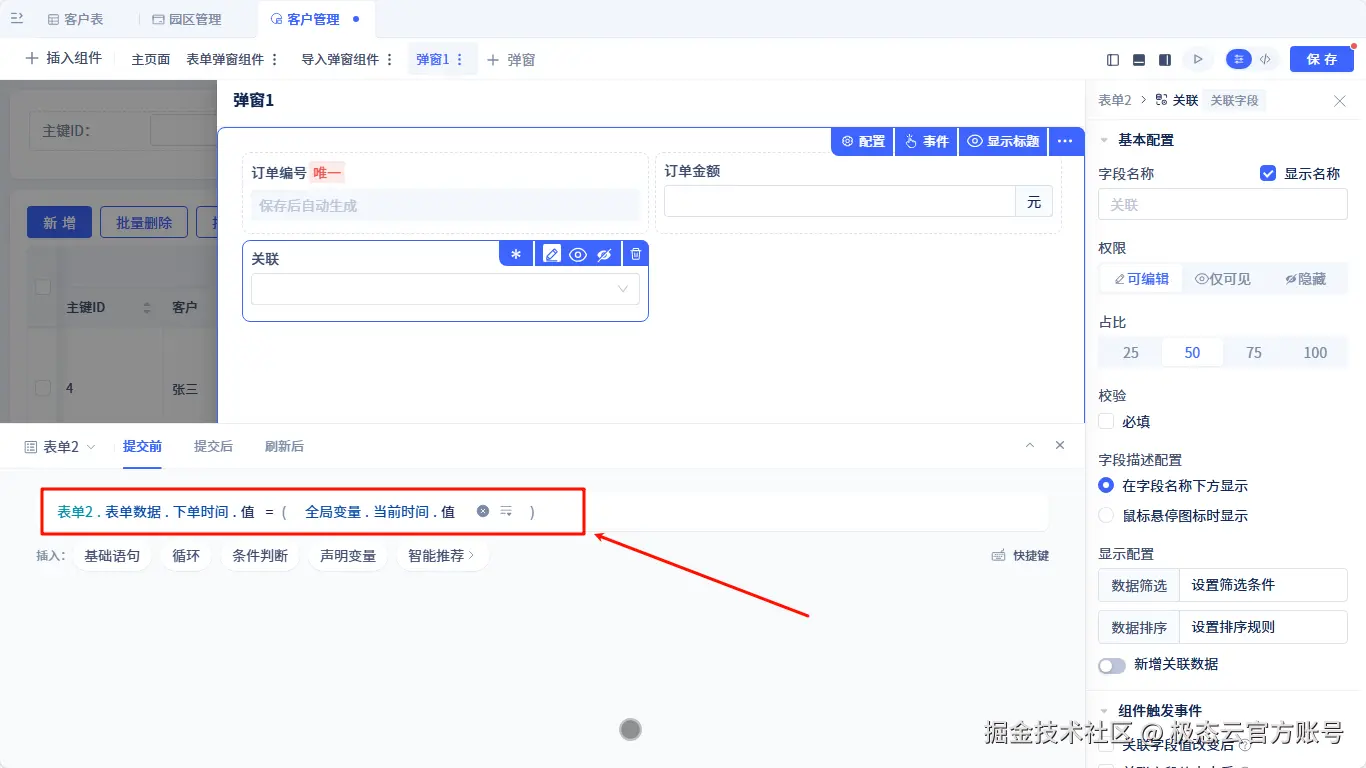Toggle 显示标题 for the form
Viewport: 1366px width, 768px height.
point(1003,142)
